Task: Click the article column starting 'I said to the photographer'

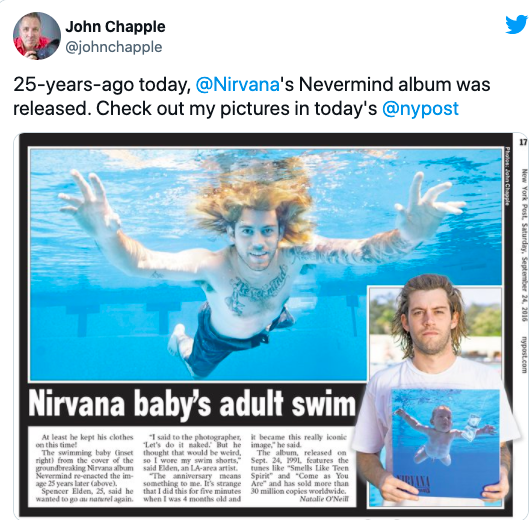Action: pos(192,468)
